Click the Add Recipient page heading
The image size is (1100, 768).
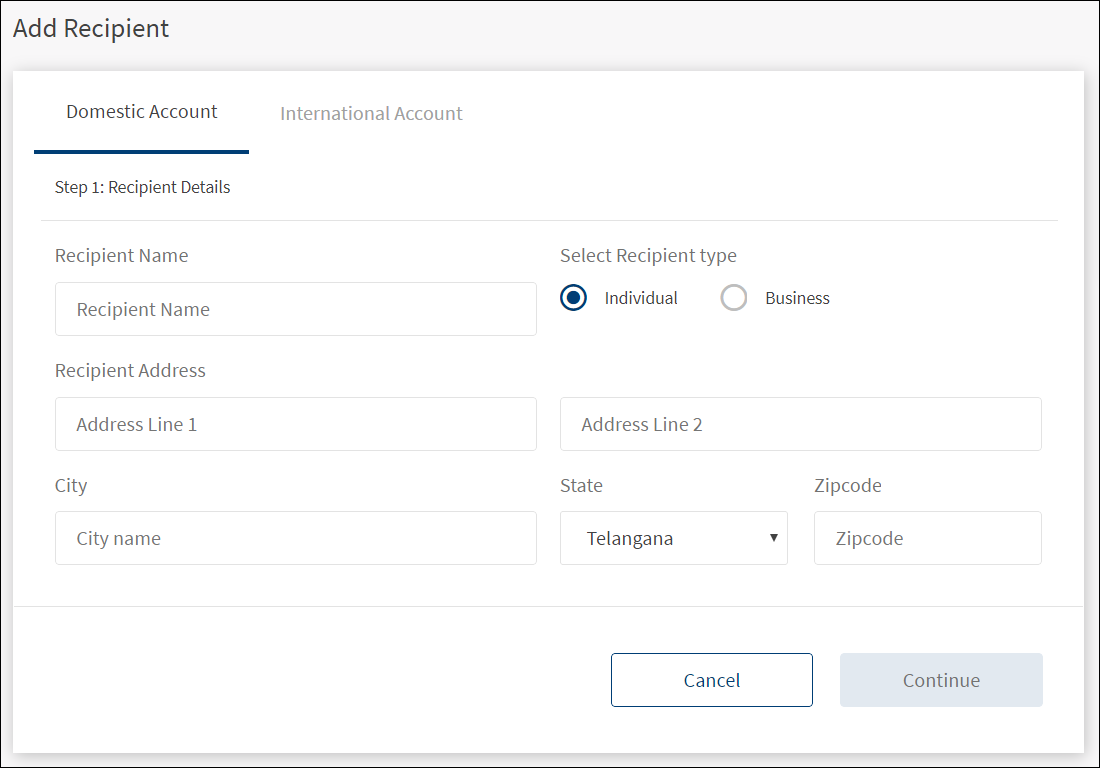click(x=91, y=28)
